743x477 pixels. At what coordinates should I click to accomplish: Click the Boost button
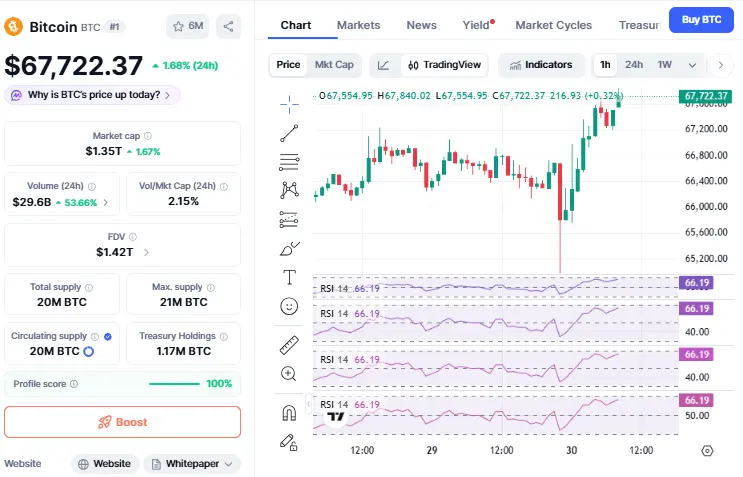(x=123, y=422)
